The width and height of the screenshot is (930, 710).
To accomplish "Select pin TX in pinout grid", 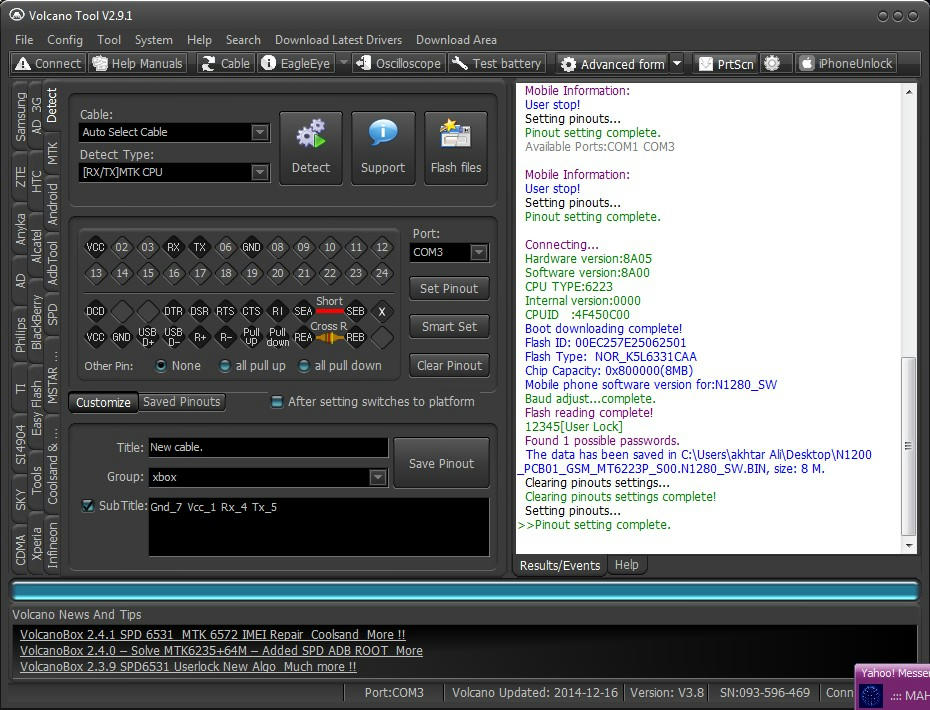I will [199, 247].
